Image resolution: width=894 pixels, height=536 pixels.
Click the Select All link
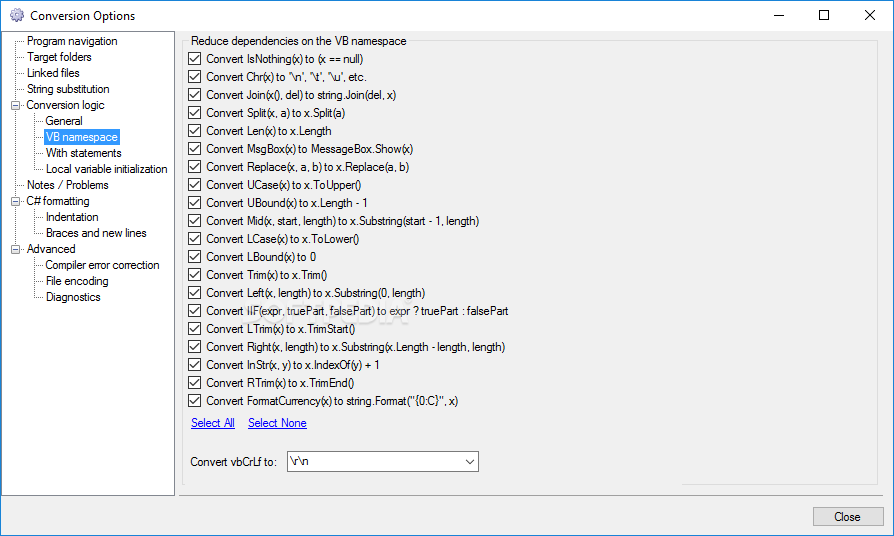[213, 423]
